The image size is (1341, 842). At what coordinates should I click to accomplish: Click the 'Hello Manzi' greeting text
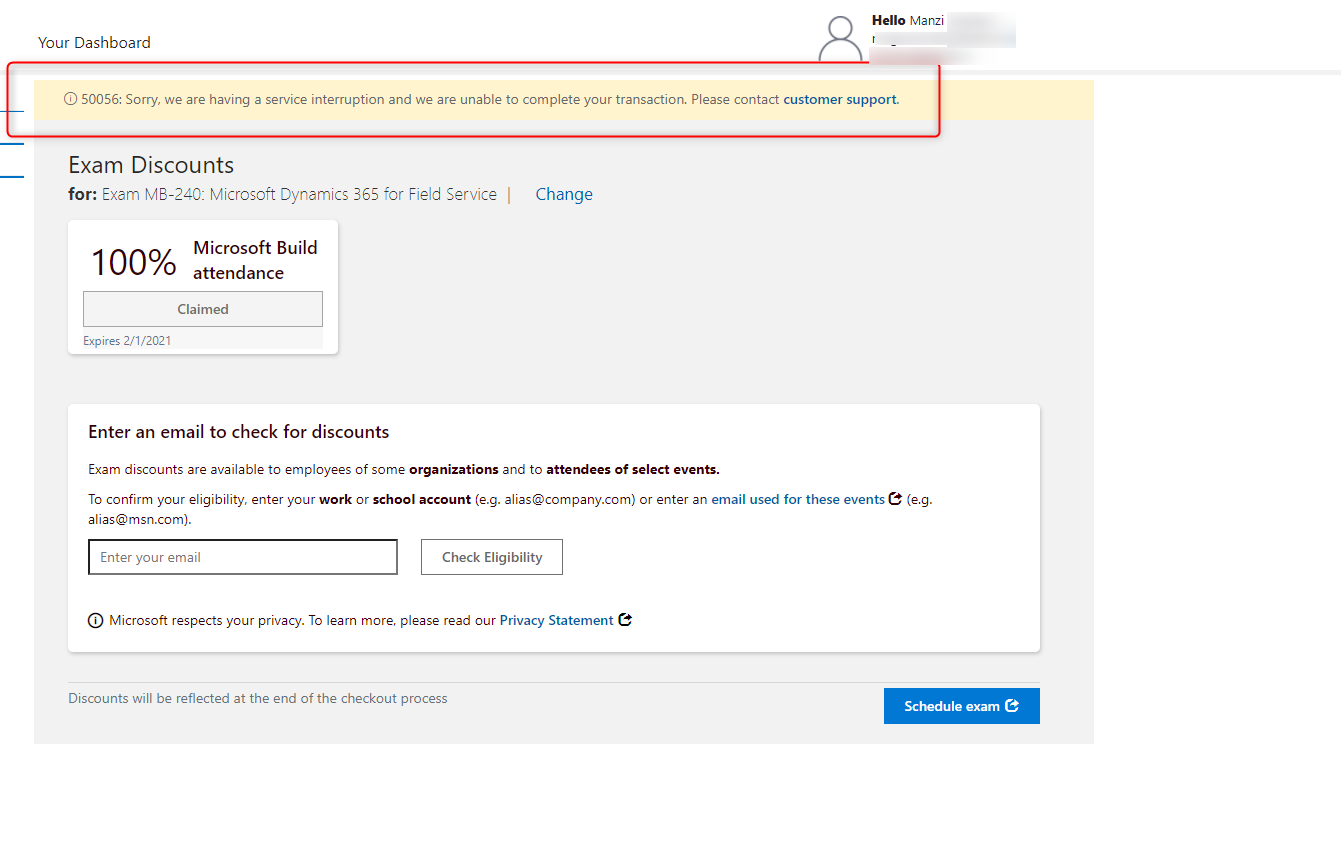pyautogui.click(x=908, y=20)
